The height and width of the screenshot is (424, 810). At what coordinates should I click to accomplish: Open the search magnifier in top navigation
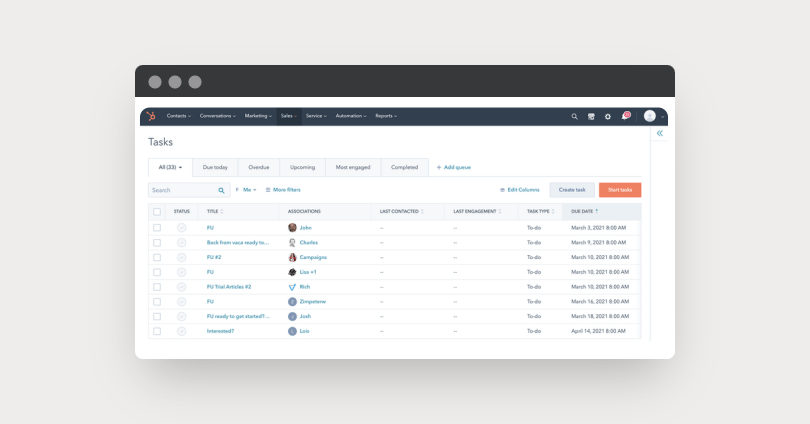pos(574,117)
